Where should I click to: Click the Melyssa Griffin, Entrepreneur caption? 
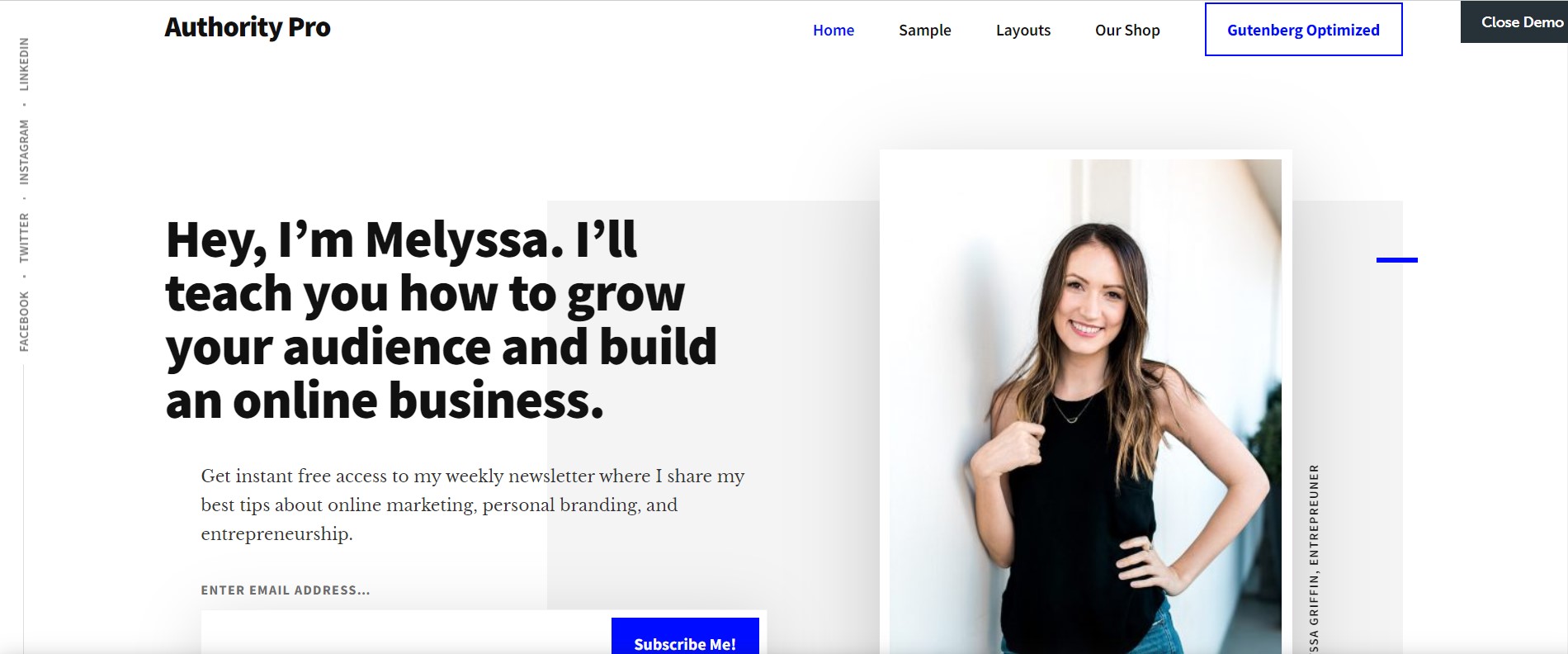(x=1314, y=559)
